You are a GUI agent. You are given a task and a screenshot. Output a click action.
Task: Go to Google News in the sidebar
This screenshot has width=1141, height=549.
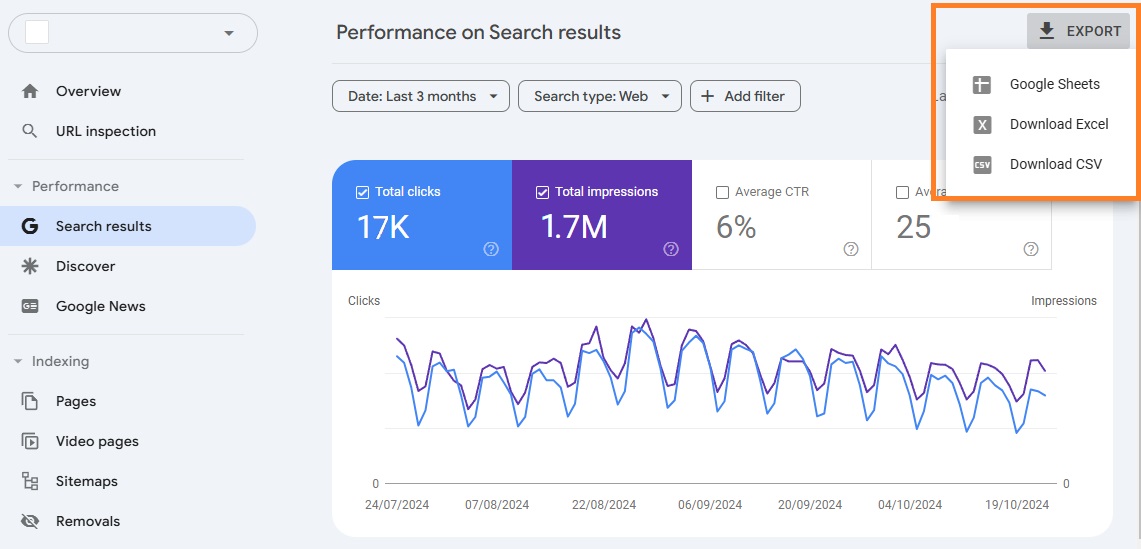point(100,307)
